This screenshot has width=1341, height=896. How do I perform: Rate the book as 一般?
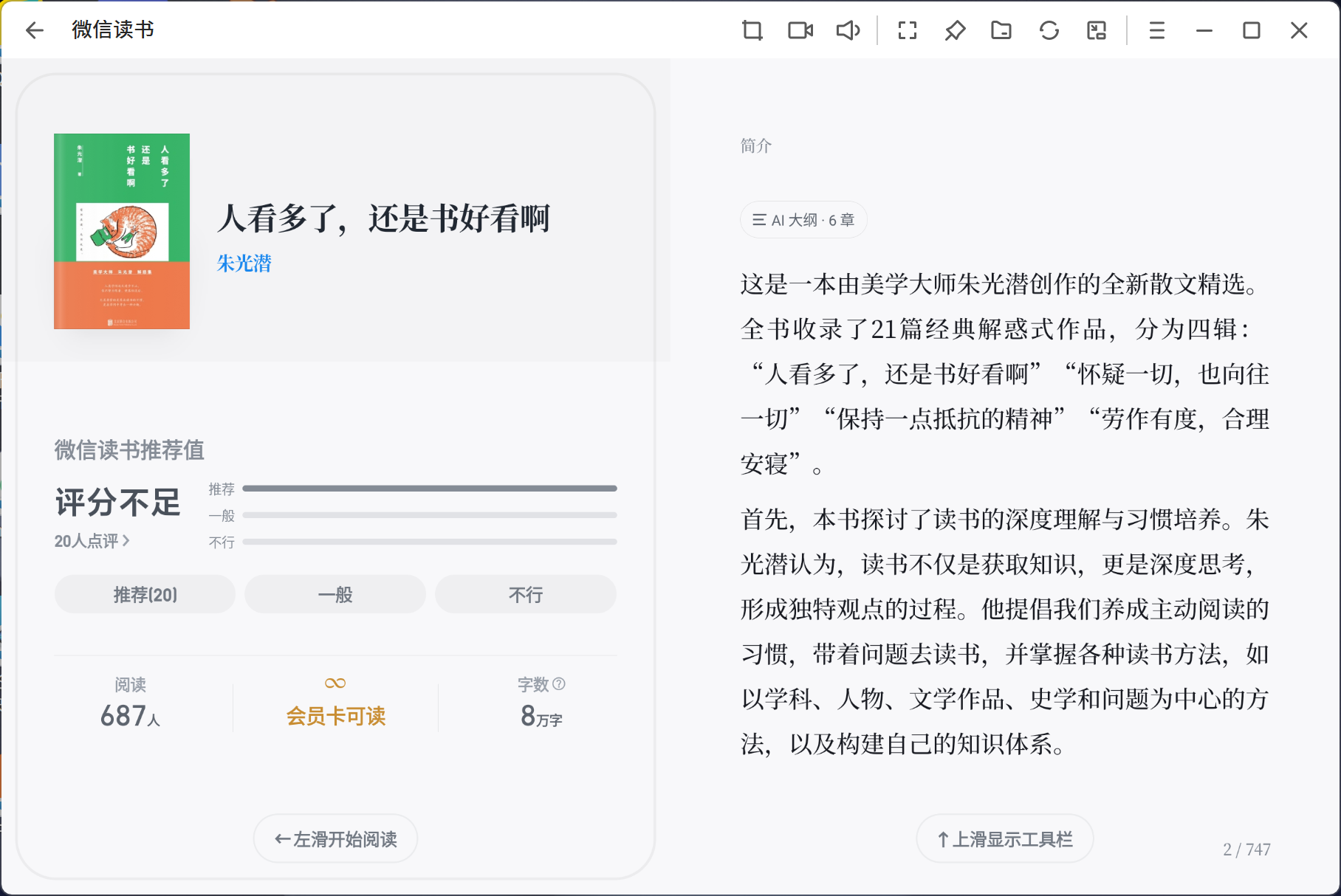click(335, 595)
